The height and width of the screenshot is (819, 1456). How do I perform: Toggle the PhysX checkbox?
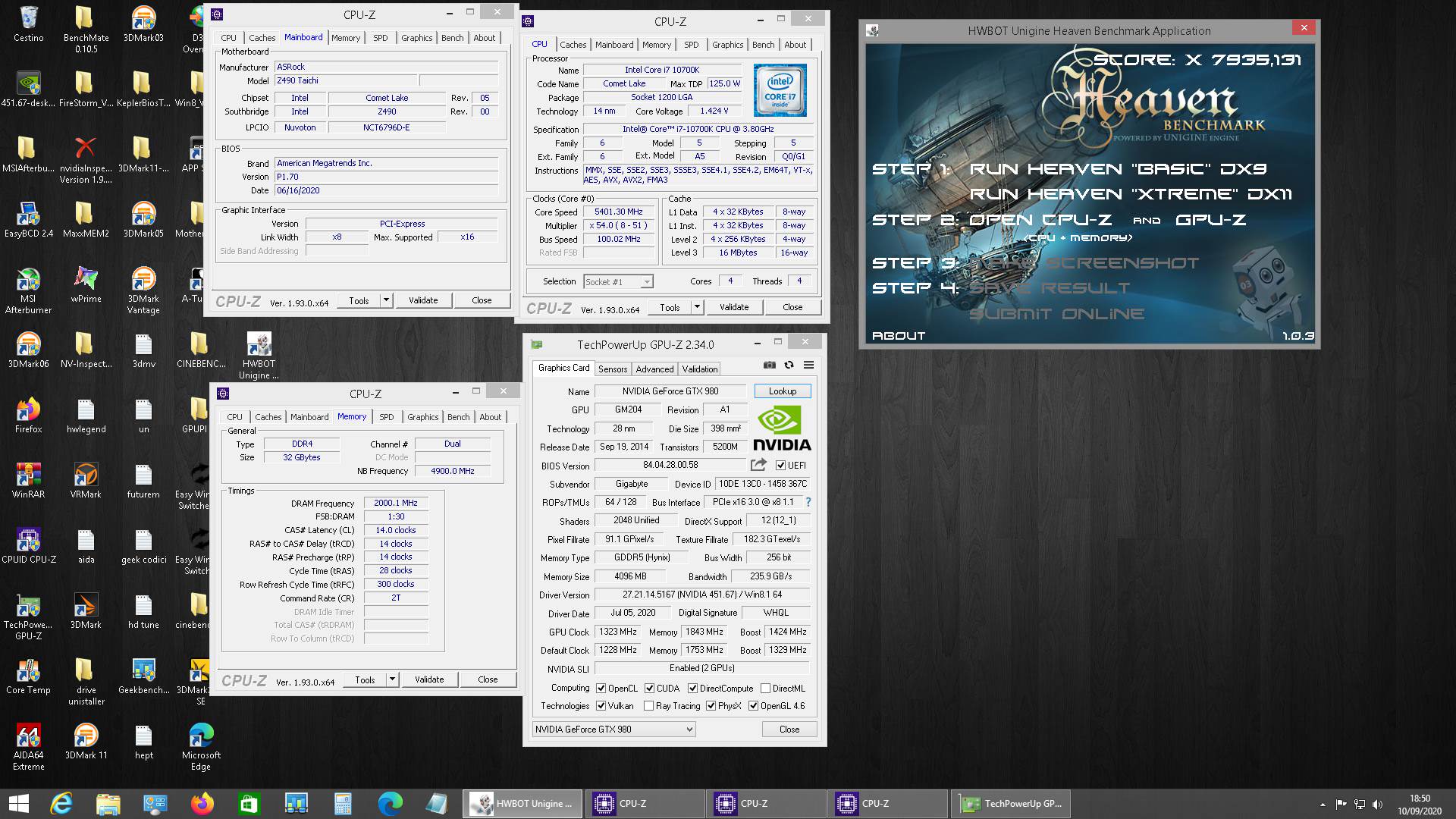pos(711,706)
